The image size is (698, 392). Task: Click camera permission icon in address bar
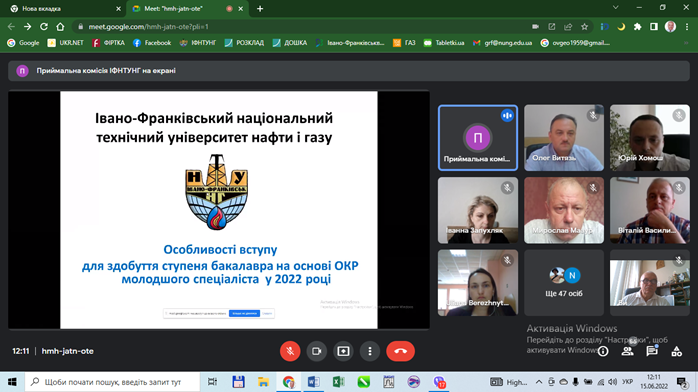coord(535,27)
